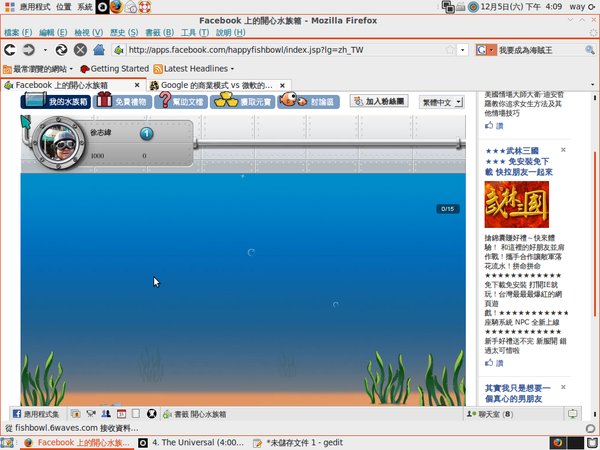Open the 武林三國 ad title link
600x450 pixels.
[518, 161]
